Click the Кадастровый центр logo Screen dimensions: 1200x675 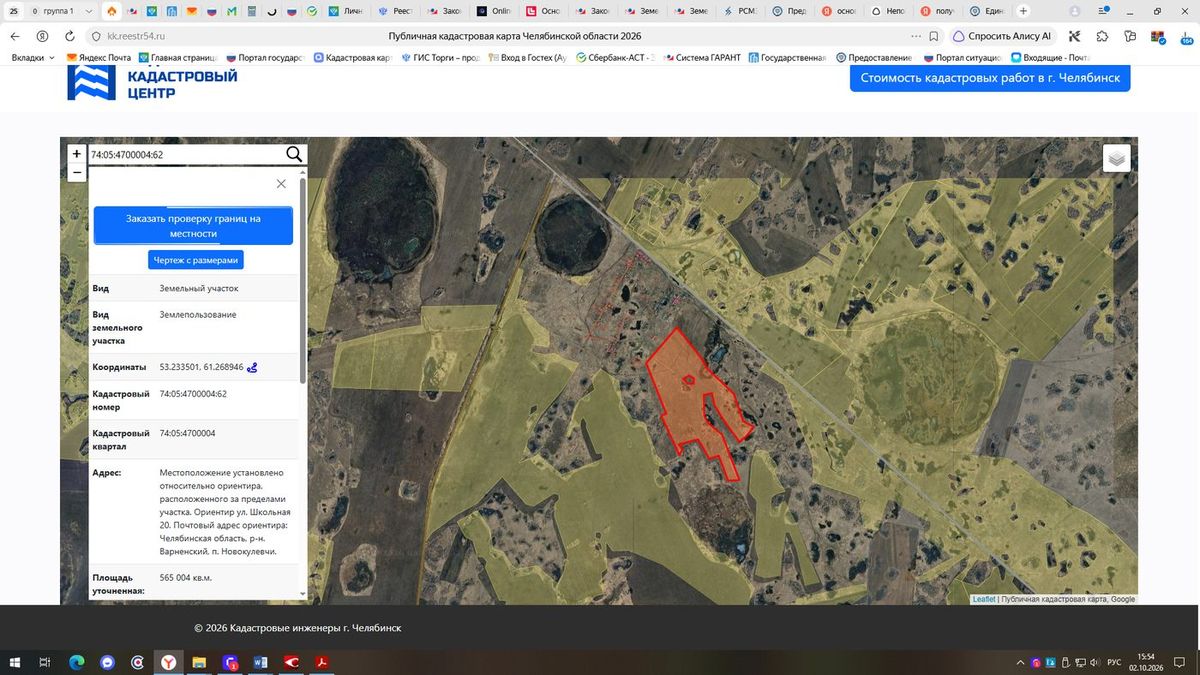click(x=152, y=84)
